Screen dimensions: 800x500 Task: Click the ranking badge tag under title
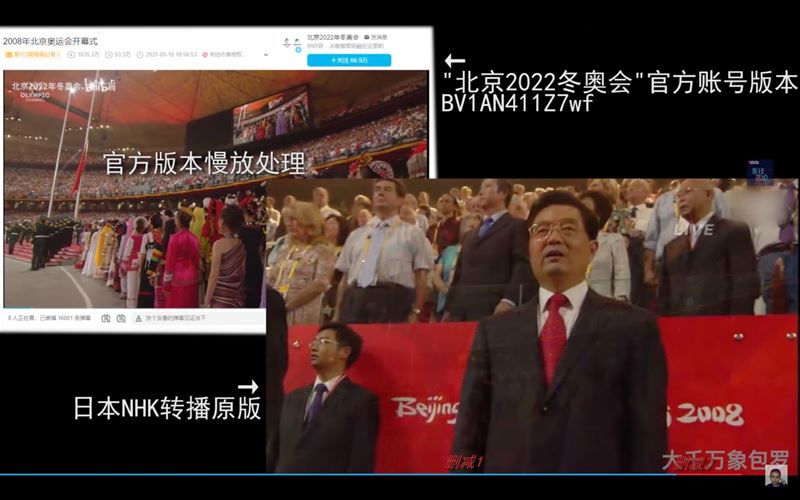[x=33, y=55]
